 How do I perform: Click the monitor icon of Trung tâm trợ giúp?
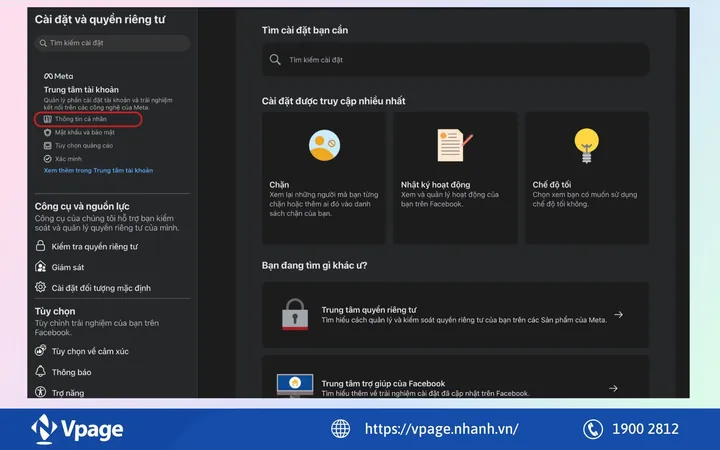click(x=295, y=386)
